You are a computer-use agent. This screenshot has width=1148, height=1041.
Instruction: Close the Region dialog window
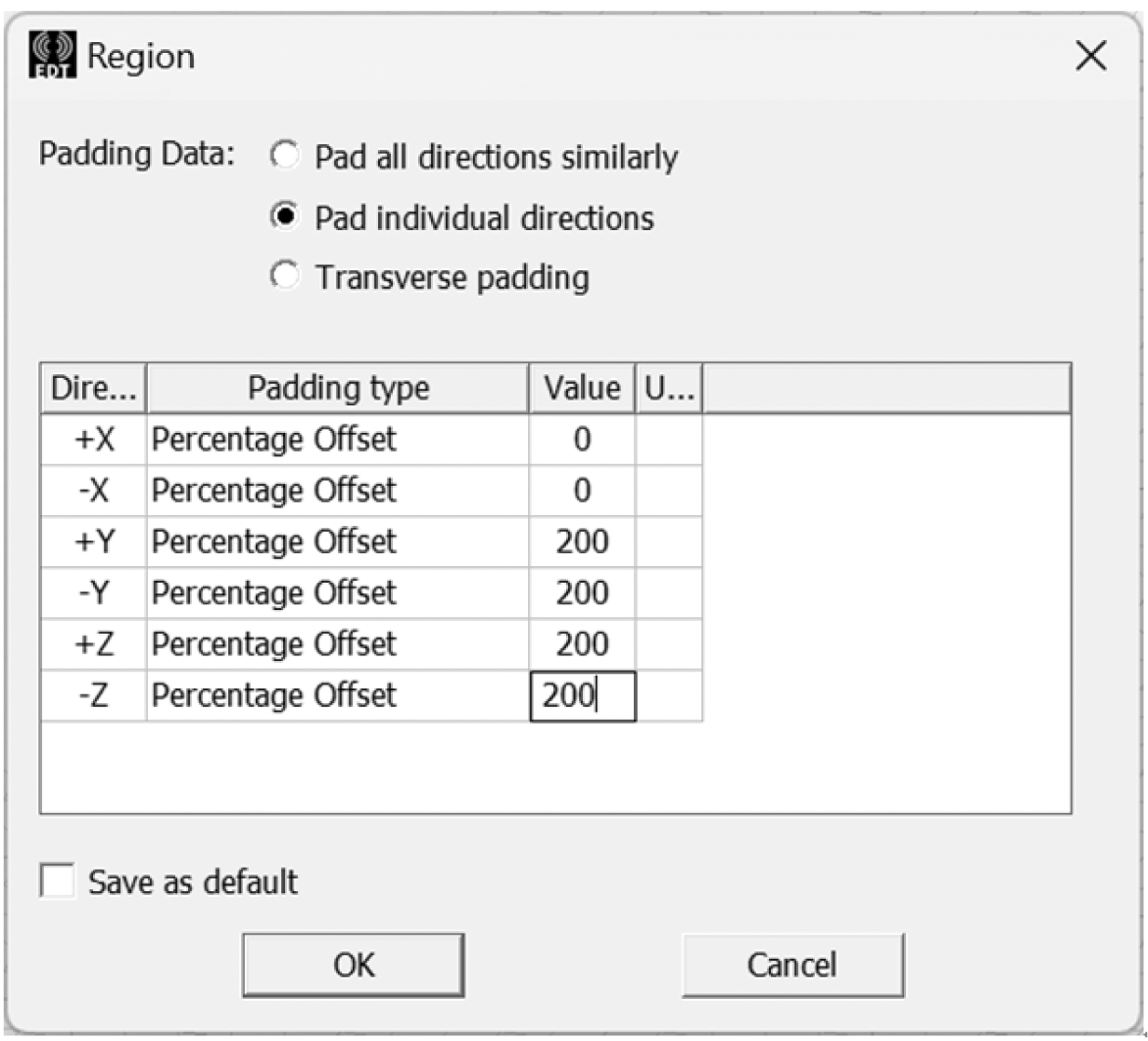(1091, 56)
